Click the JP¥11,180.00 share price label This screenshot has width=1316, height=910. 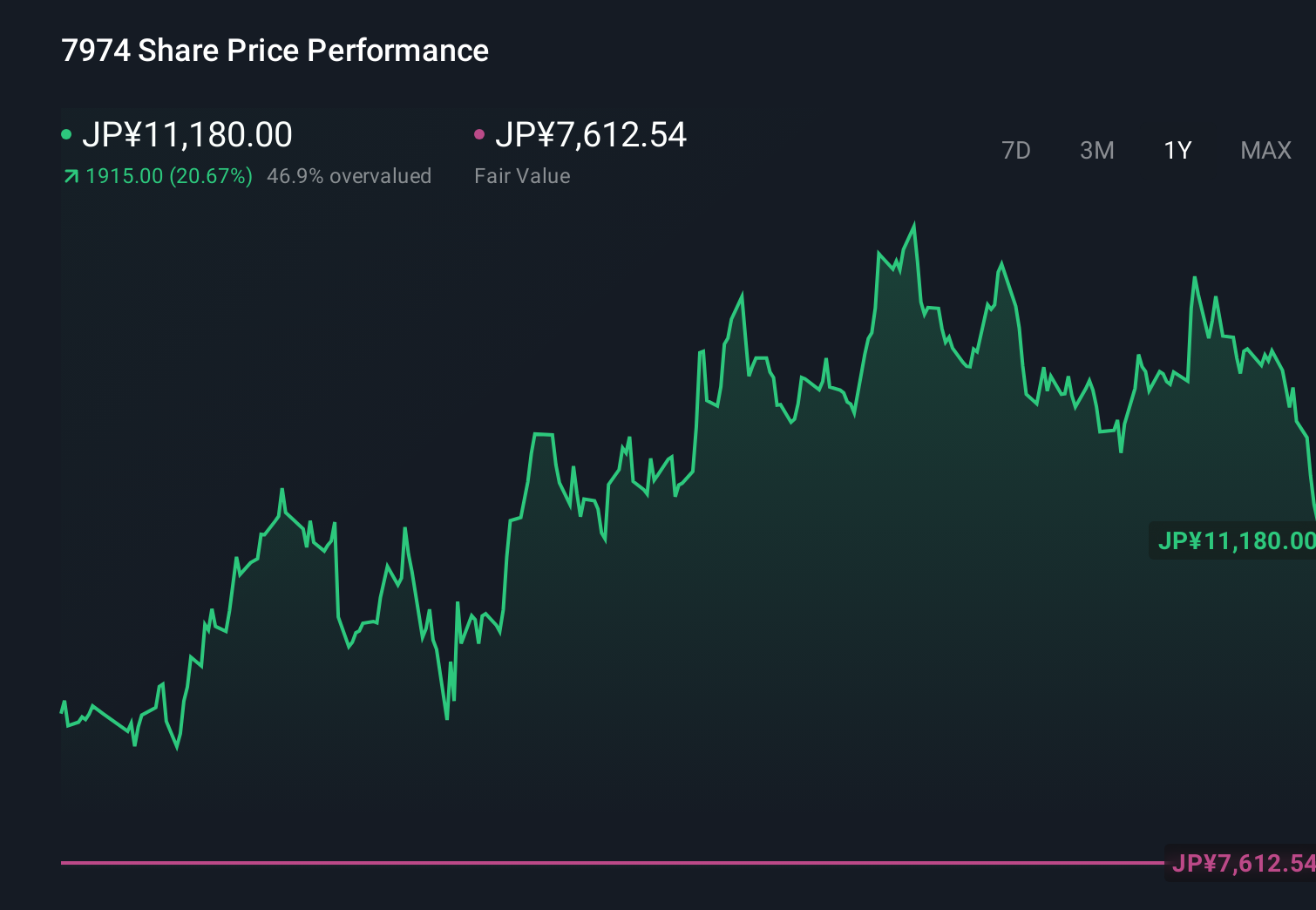[189, 134]
